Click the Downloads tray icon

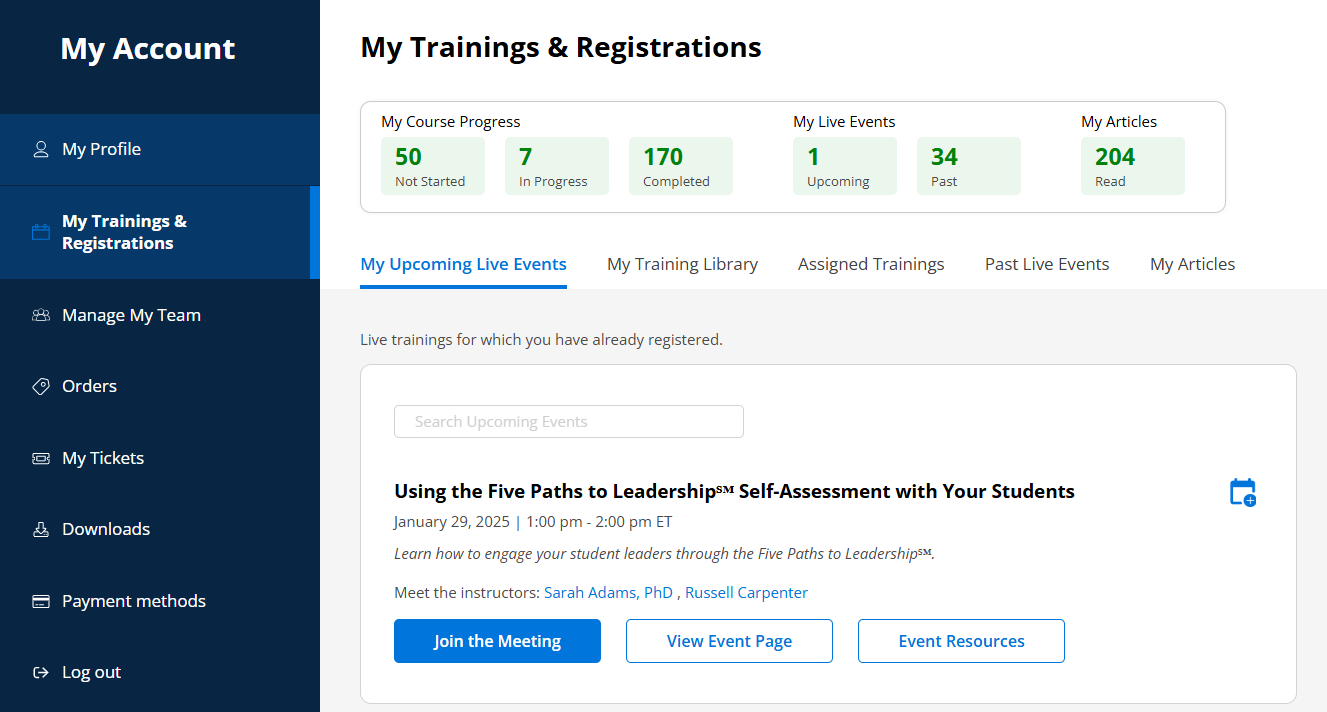click(41, 529)
